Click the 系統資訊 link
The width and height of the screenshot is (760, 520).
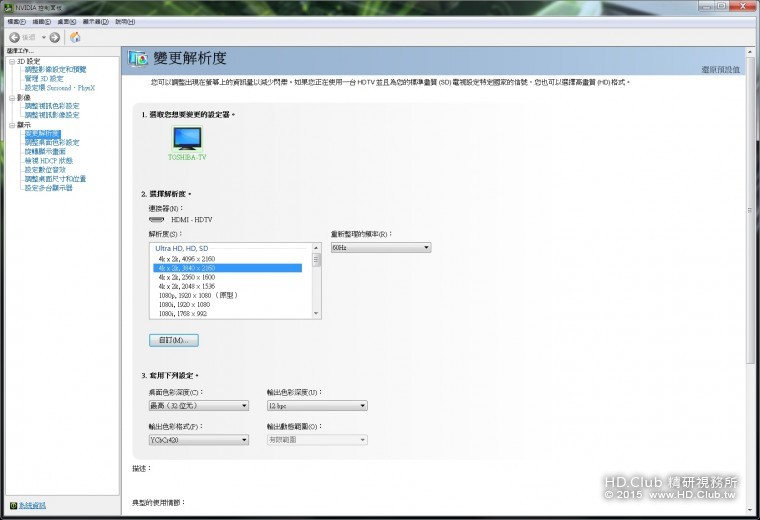click(32, 505)
